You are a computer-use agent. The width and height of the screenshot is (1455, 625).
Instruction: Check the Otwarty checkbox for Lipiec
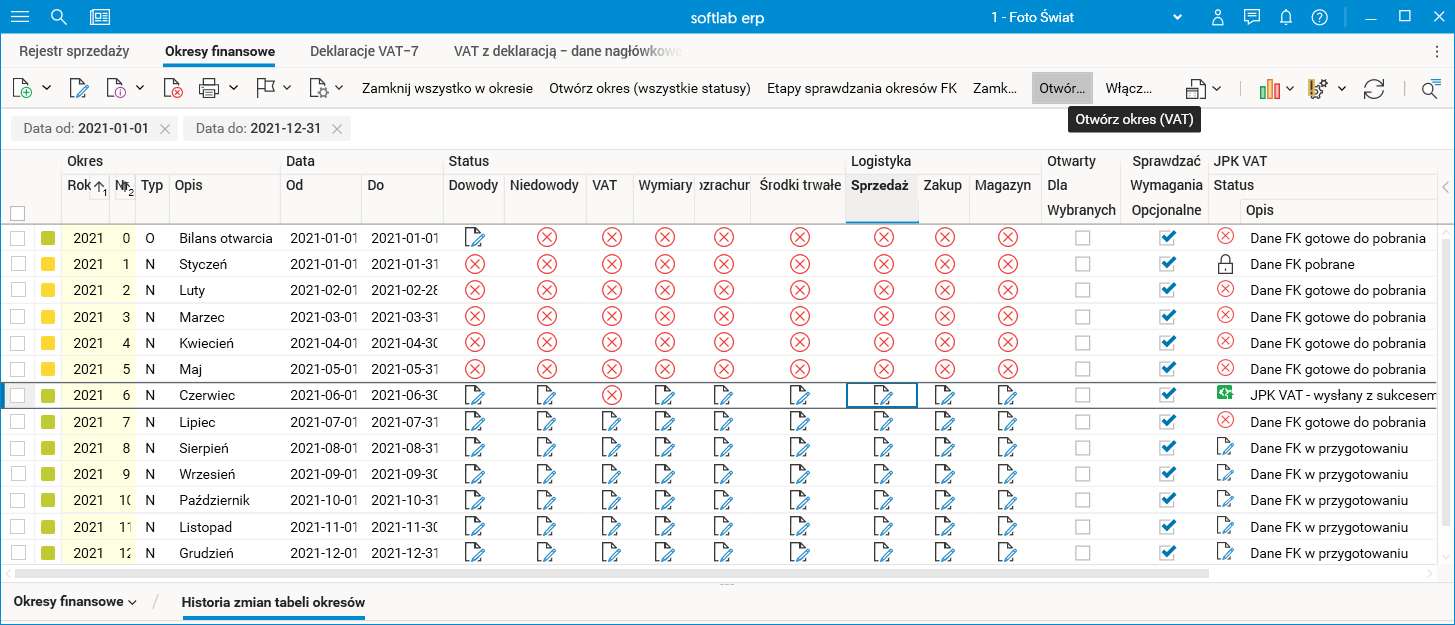(1082, 422)
